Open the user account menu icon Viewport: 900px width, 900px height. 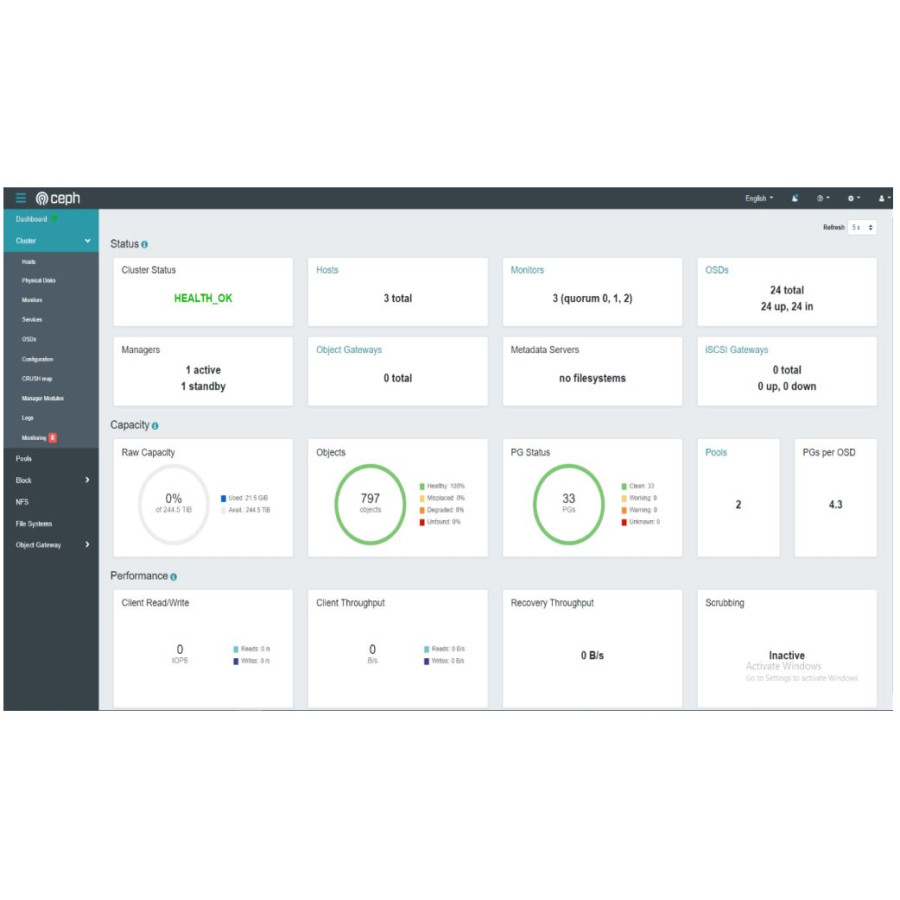pyautogui.click(x=881, y=198)
